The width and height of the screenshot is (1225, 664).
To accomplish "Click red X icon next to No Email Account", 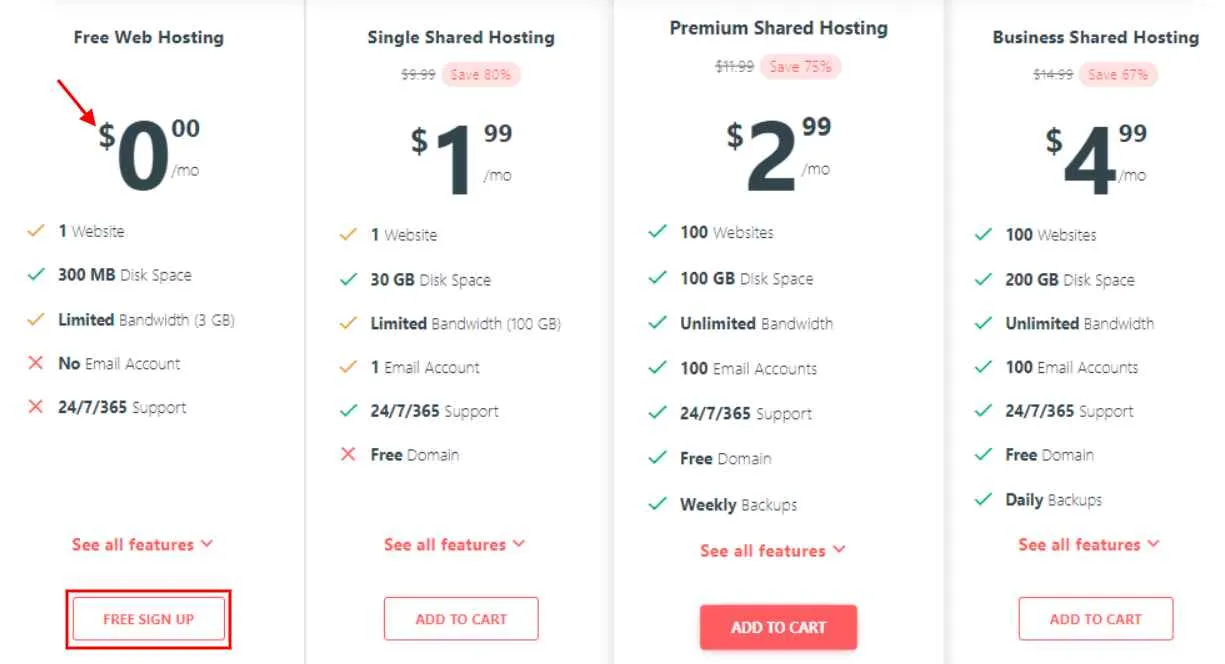I will click(x=36, y=363).
